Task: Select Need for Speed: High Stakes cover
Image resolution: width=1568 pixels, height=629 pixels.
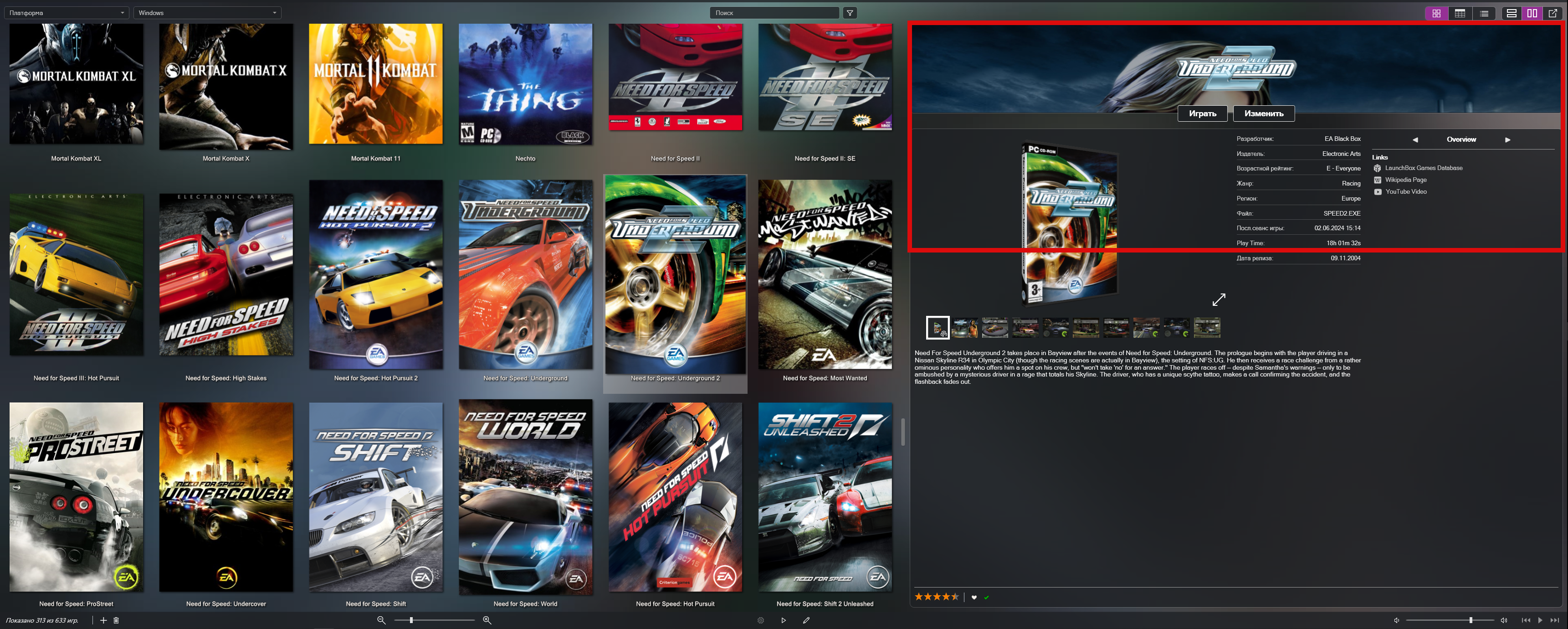Action: (226, 274)
